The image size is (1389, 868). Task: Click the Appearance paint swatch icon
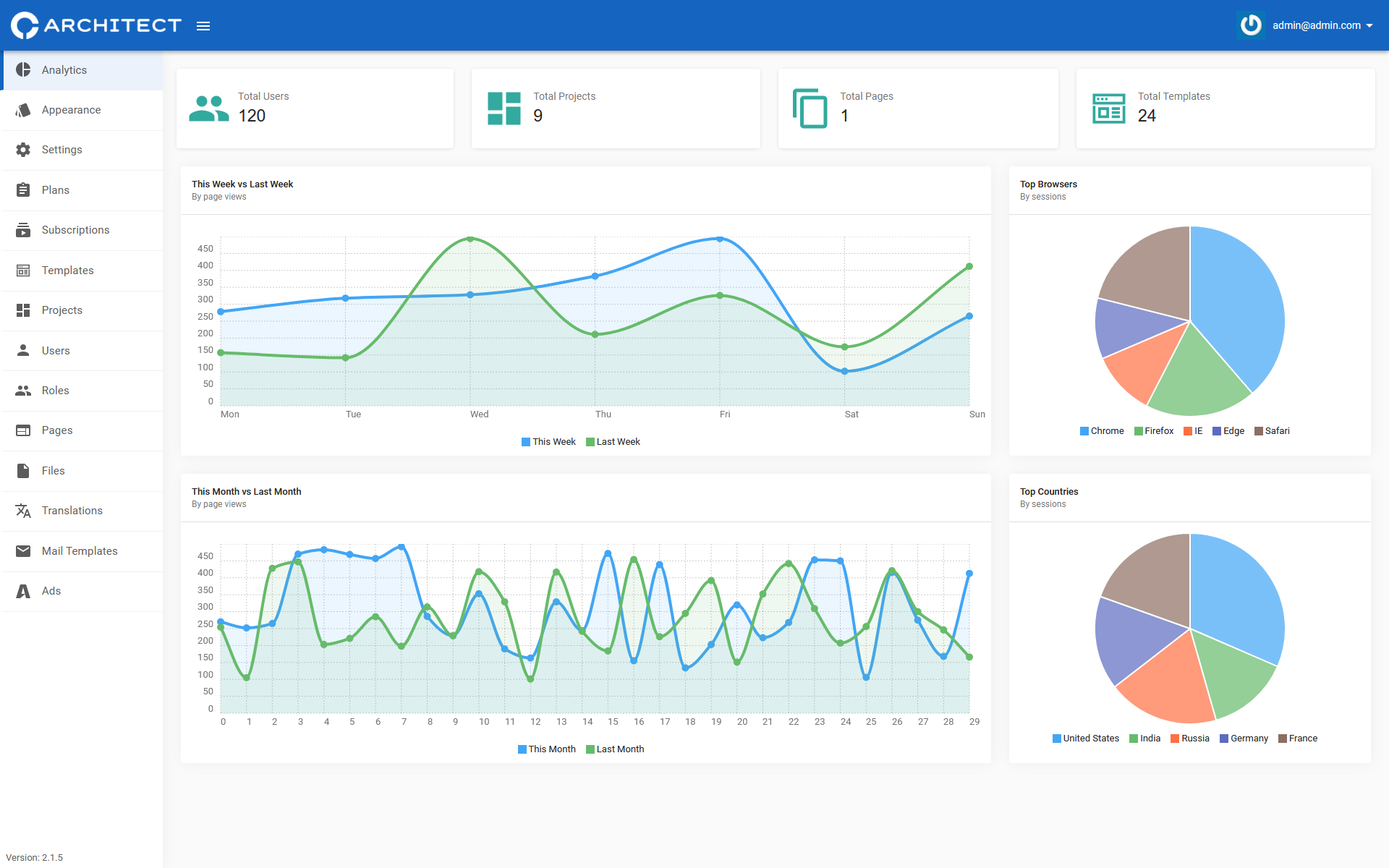click(23, 110)
